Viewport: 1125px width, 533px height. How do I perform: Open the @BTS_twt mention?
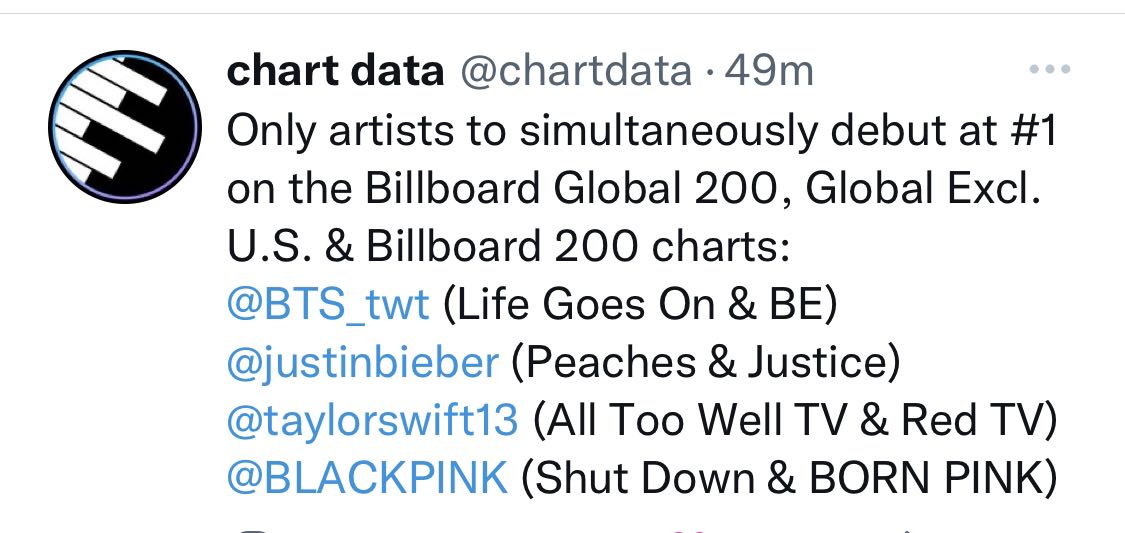[x=328, y=306]
